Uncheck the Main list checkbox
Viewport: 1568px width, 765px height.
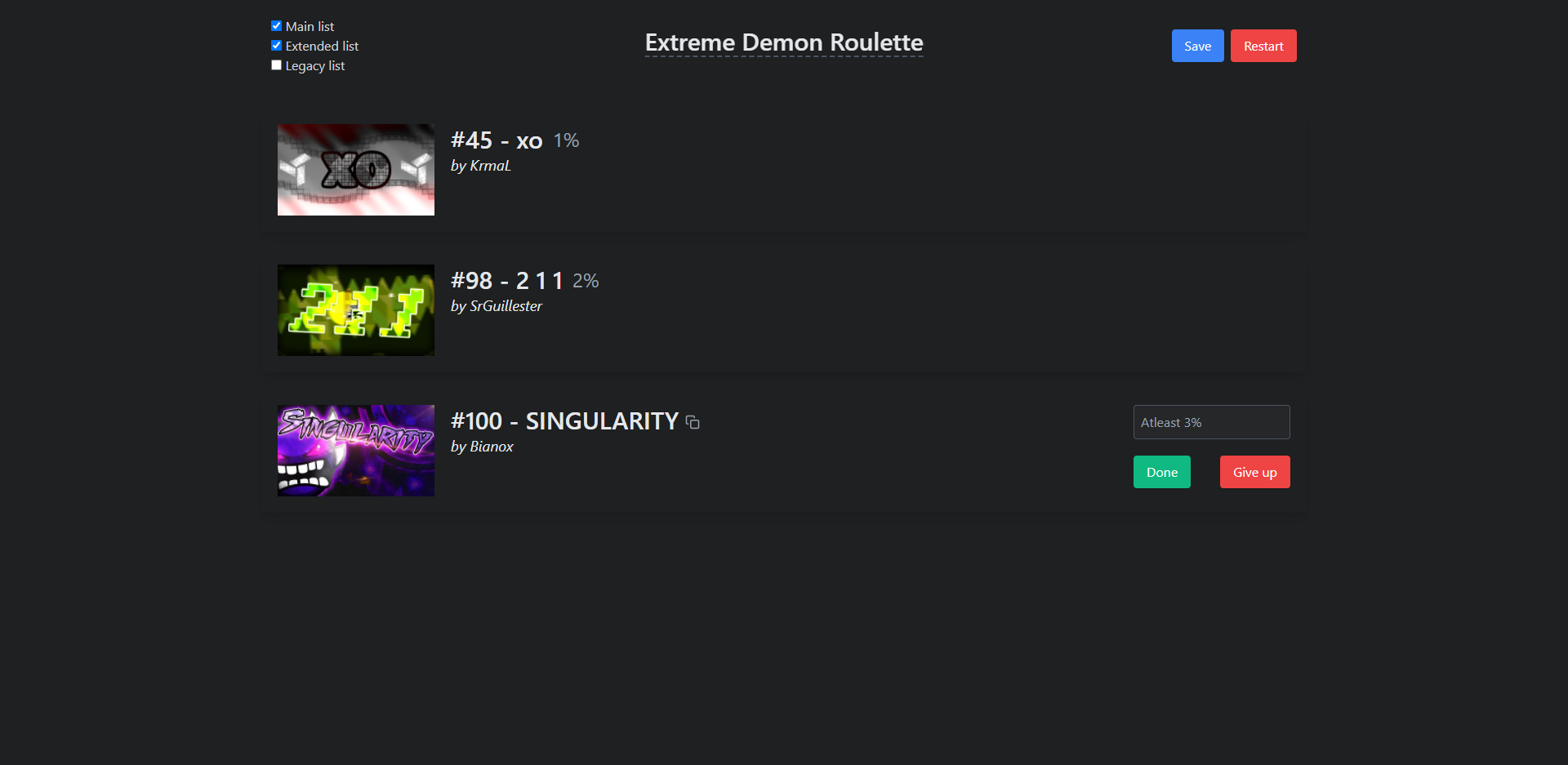point(276,26)
